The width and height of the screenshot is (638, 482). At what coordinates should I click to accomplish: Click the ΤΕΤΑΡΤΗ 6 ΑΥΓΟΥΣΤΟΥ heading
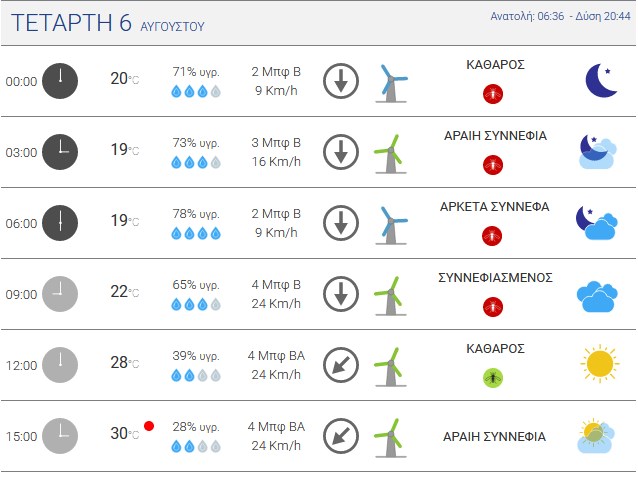coord(108,22)
